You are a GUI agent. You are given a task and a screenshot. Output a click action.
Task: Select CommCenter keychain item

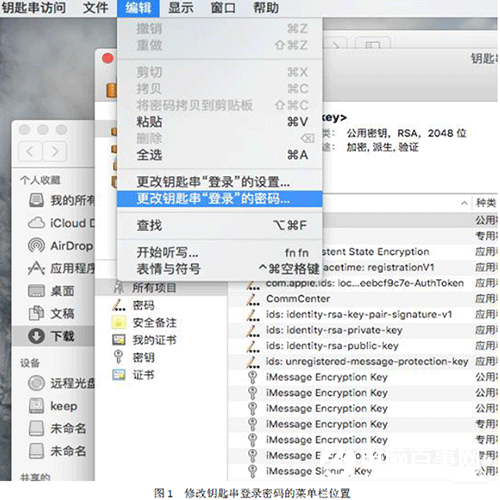click(362, 299)
